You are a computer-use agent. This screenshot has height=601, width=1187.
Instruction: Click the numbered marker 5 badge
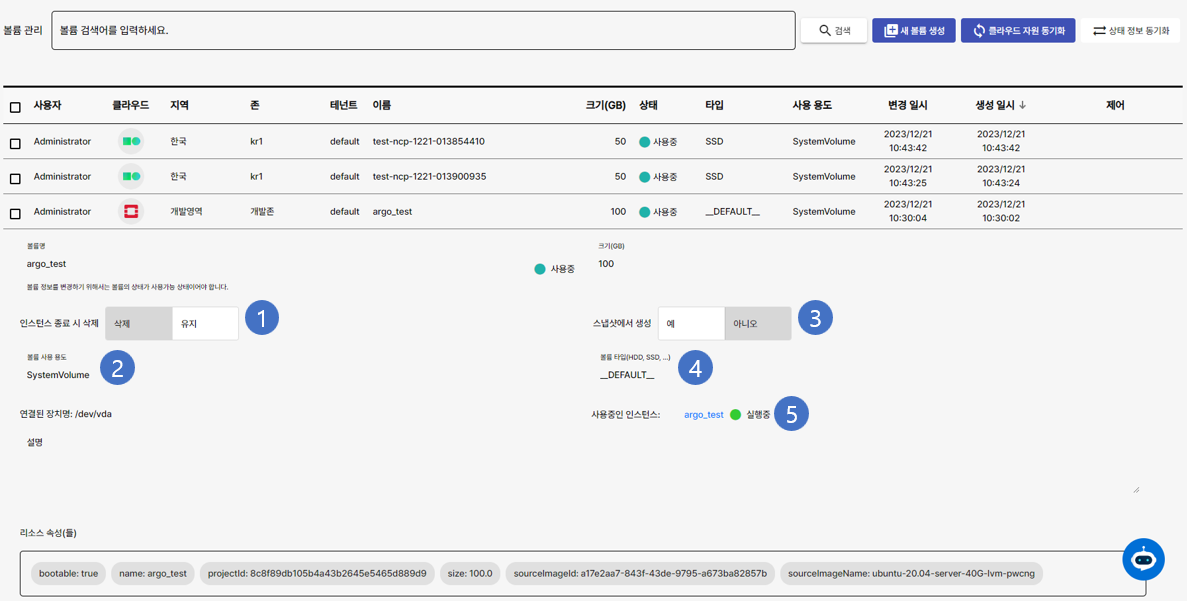click(x=791, y=414)
